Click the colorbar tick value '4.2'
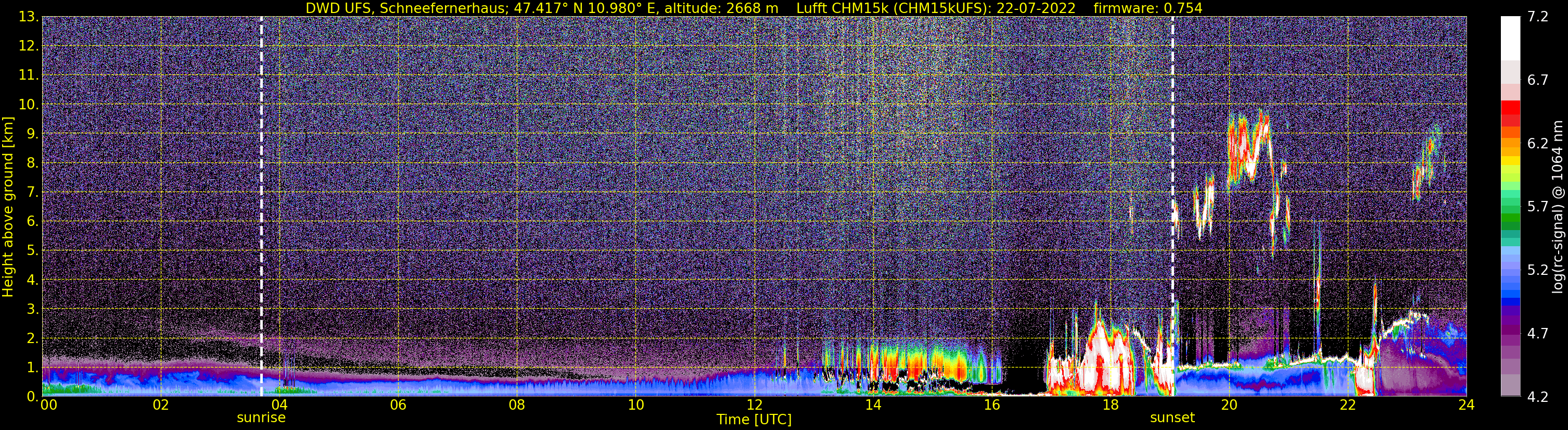The height and width of the screenshot is (430, 1568). pyautogui.click(x=1538, y=397)
